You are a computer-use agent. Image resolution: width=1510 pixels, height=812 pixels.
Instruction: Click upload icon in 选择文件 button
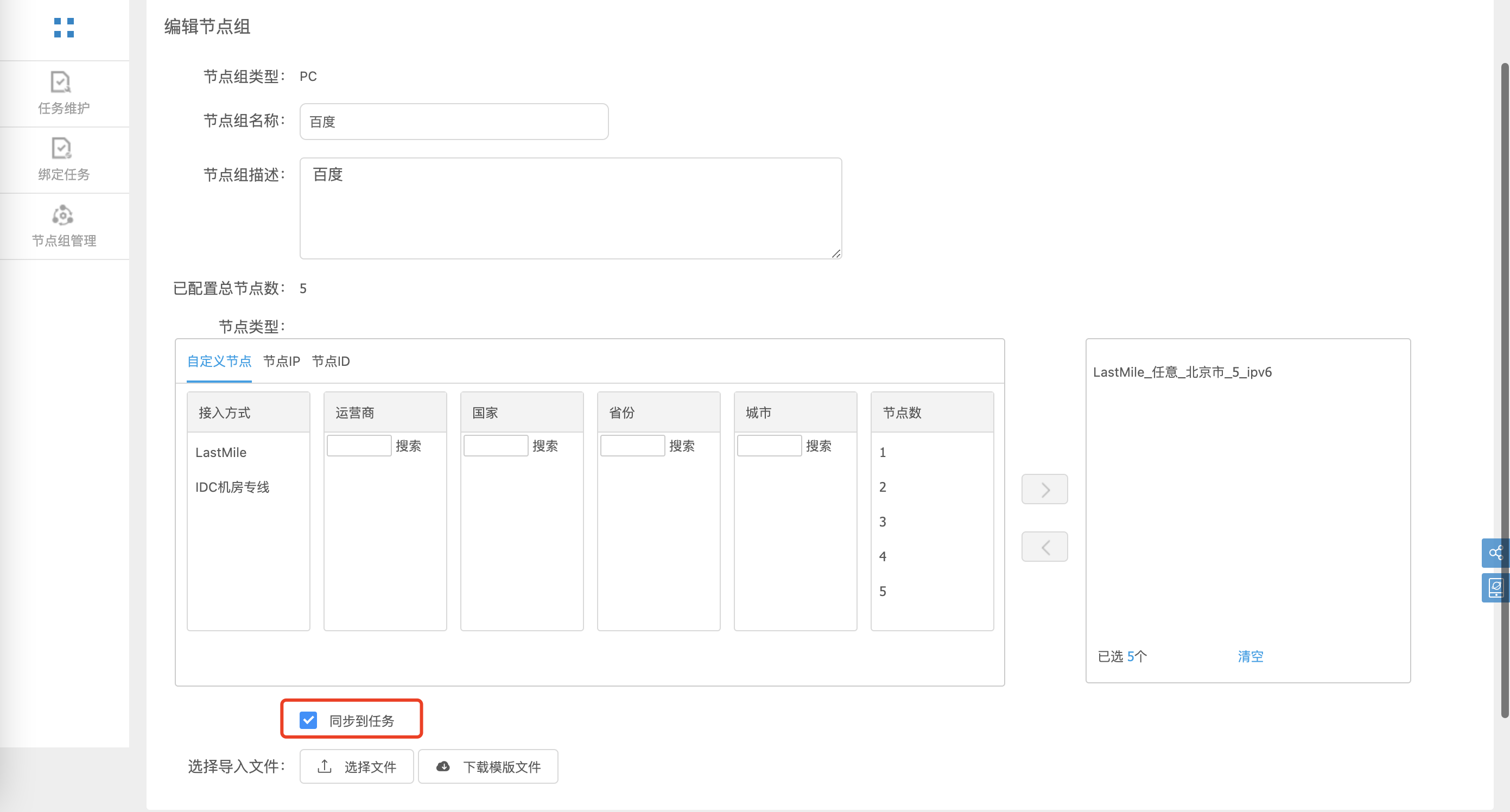pos(324,766)
